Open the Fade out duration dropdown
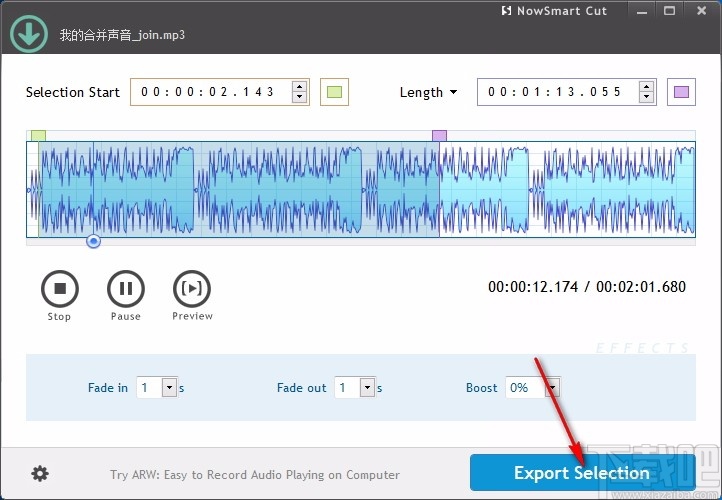This screenshot has height=500, width=722. click(x=367, y=388)
